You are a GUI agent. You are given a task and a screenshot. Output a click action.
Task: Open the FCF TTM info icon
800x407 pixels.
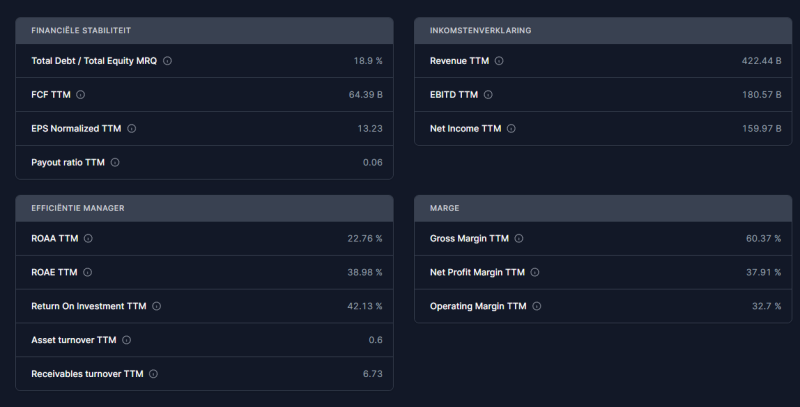(x=81, y=94)
